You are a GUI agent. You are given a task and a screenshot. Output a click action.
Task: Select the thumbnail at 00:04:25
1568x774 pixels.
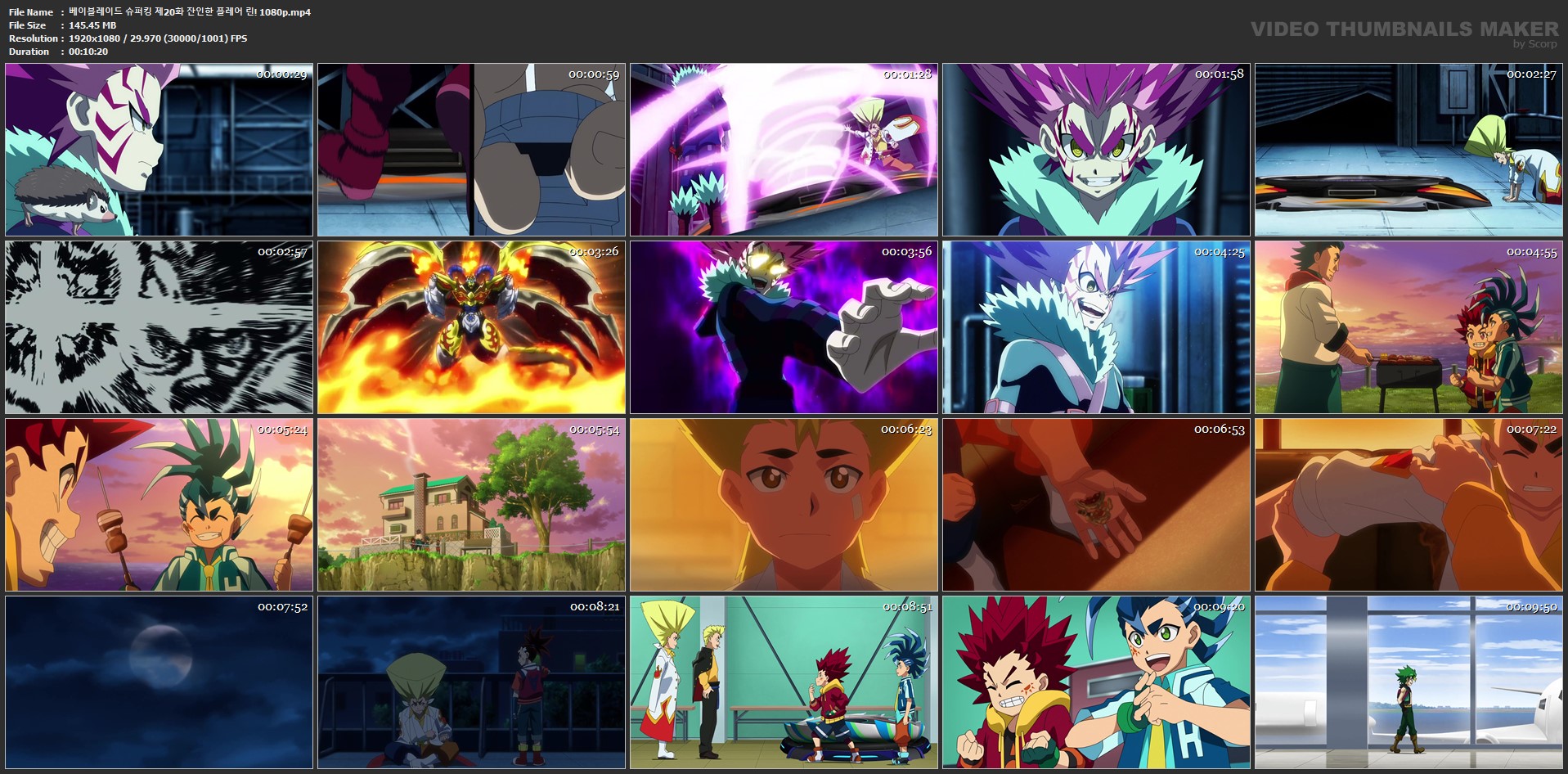1097,327
